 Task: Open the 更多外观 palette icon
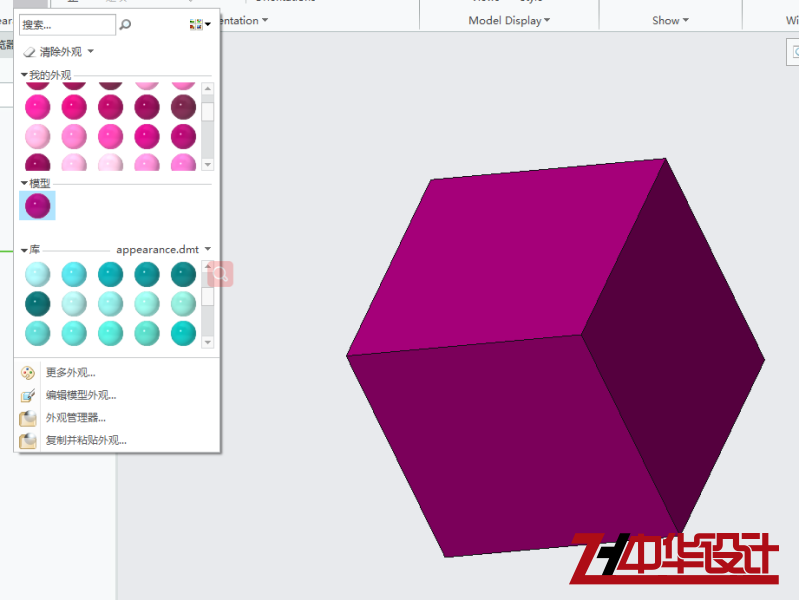pyautogui.click(x=28, y=373)
